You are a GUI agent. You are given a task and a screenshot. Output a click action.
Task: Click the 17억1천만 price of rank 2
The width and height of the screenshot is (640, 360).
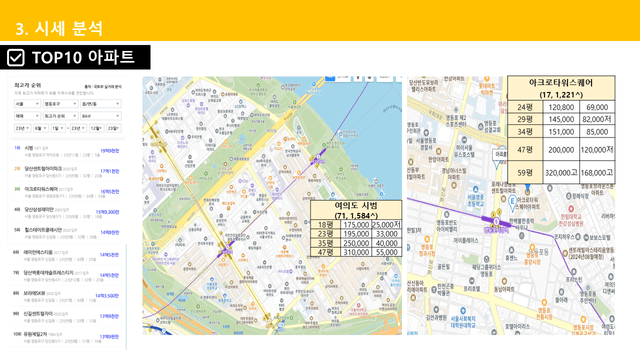pos(110,171)
